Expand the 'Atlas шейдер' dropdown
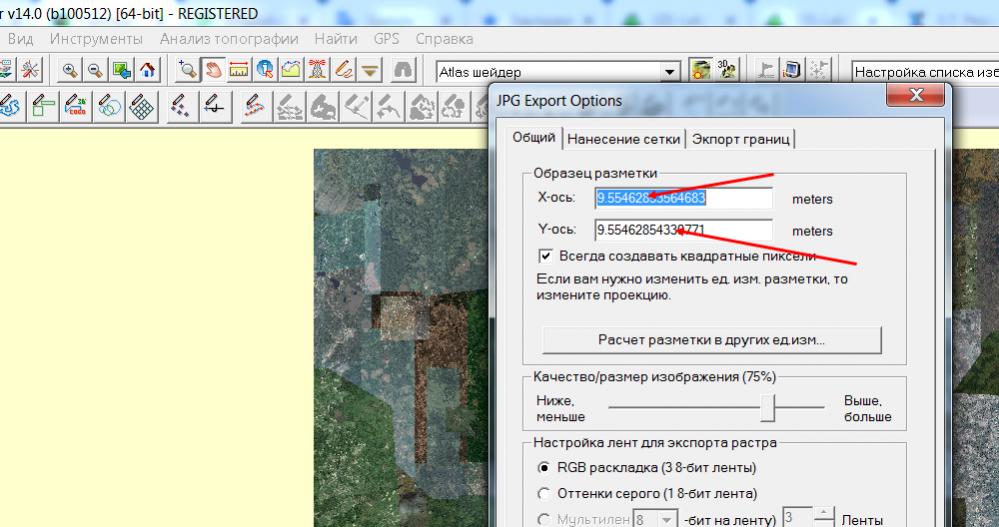Viewport: 999px width, 527px height. pyautogui.click(x=672, y=72)
